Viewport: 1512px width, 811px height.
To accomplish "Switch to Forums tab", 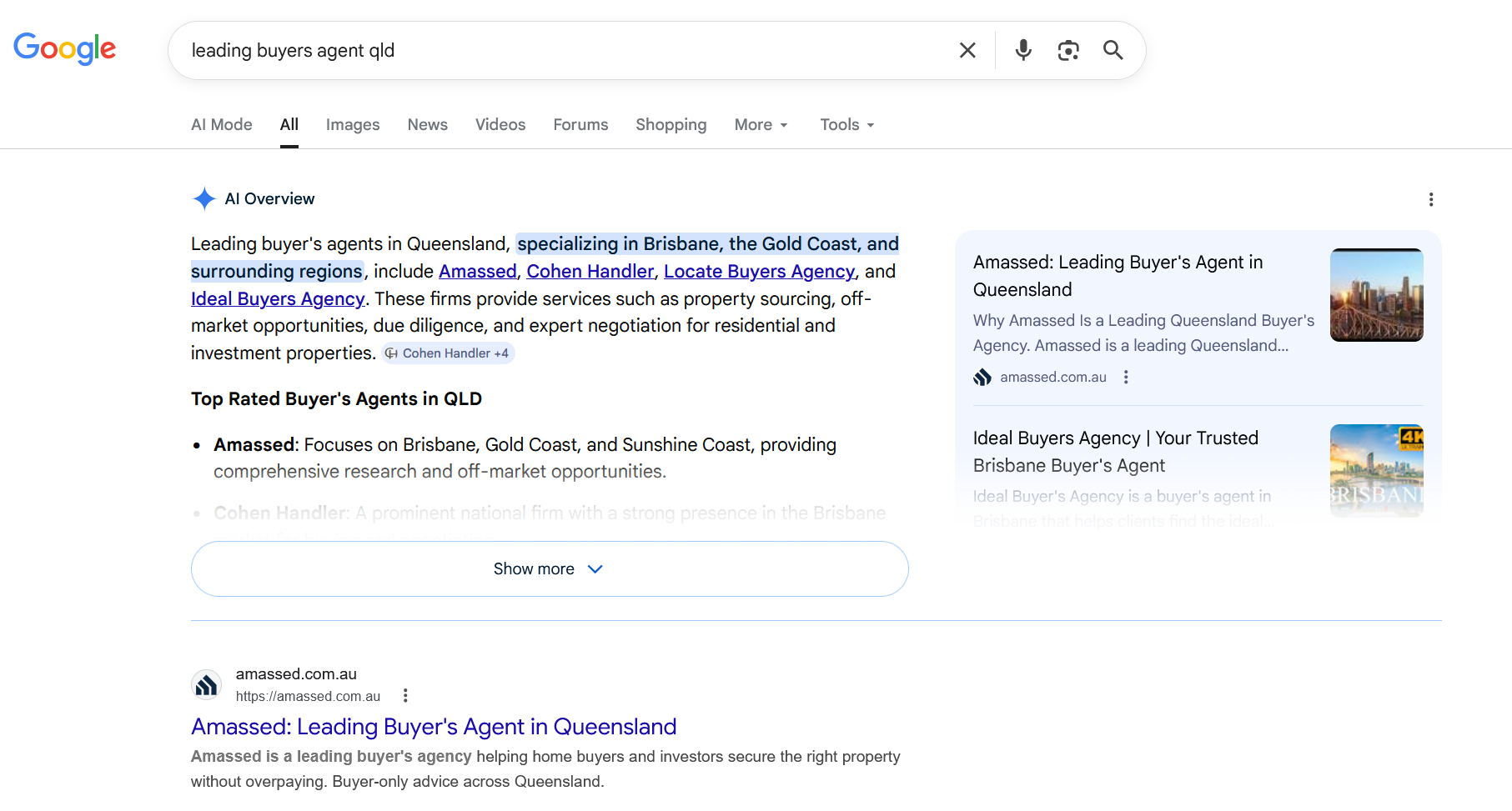I will coord(581,124).
